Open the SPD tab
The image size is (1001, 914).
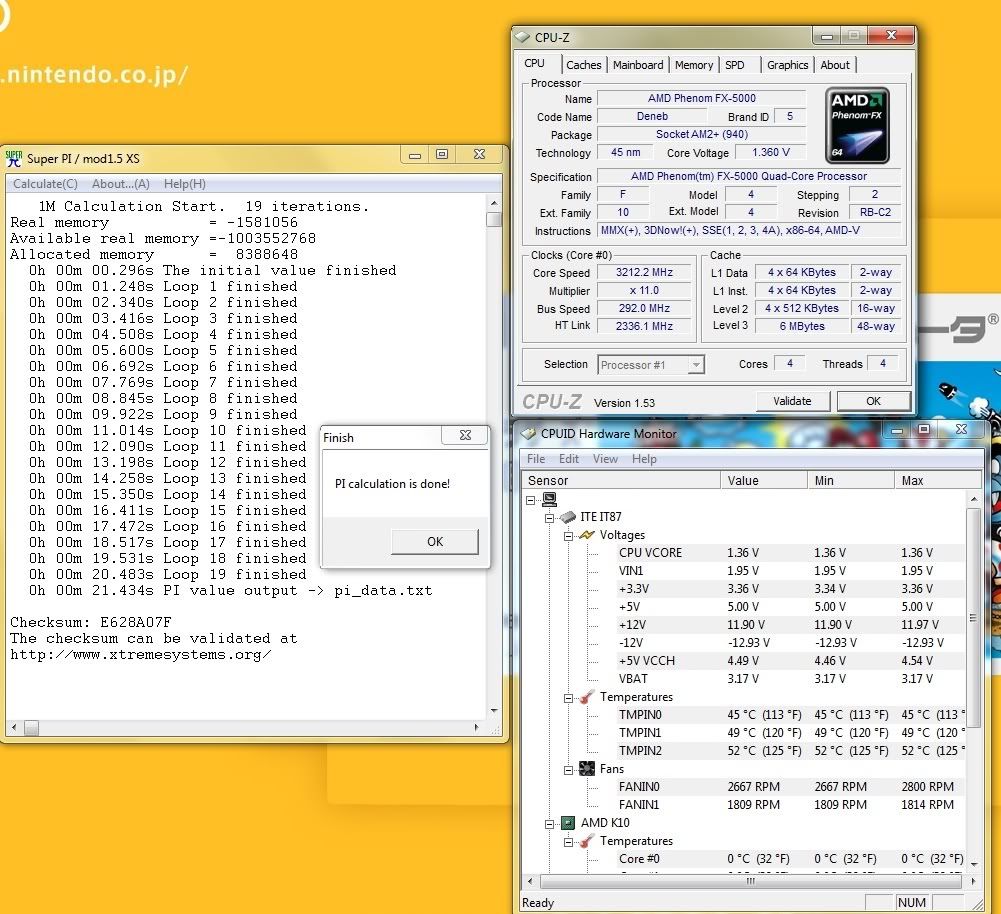click(735, 65)
